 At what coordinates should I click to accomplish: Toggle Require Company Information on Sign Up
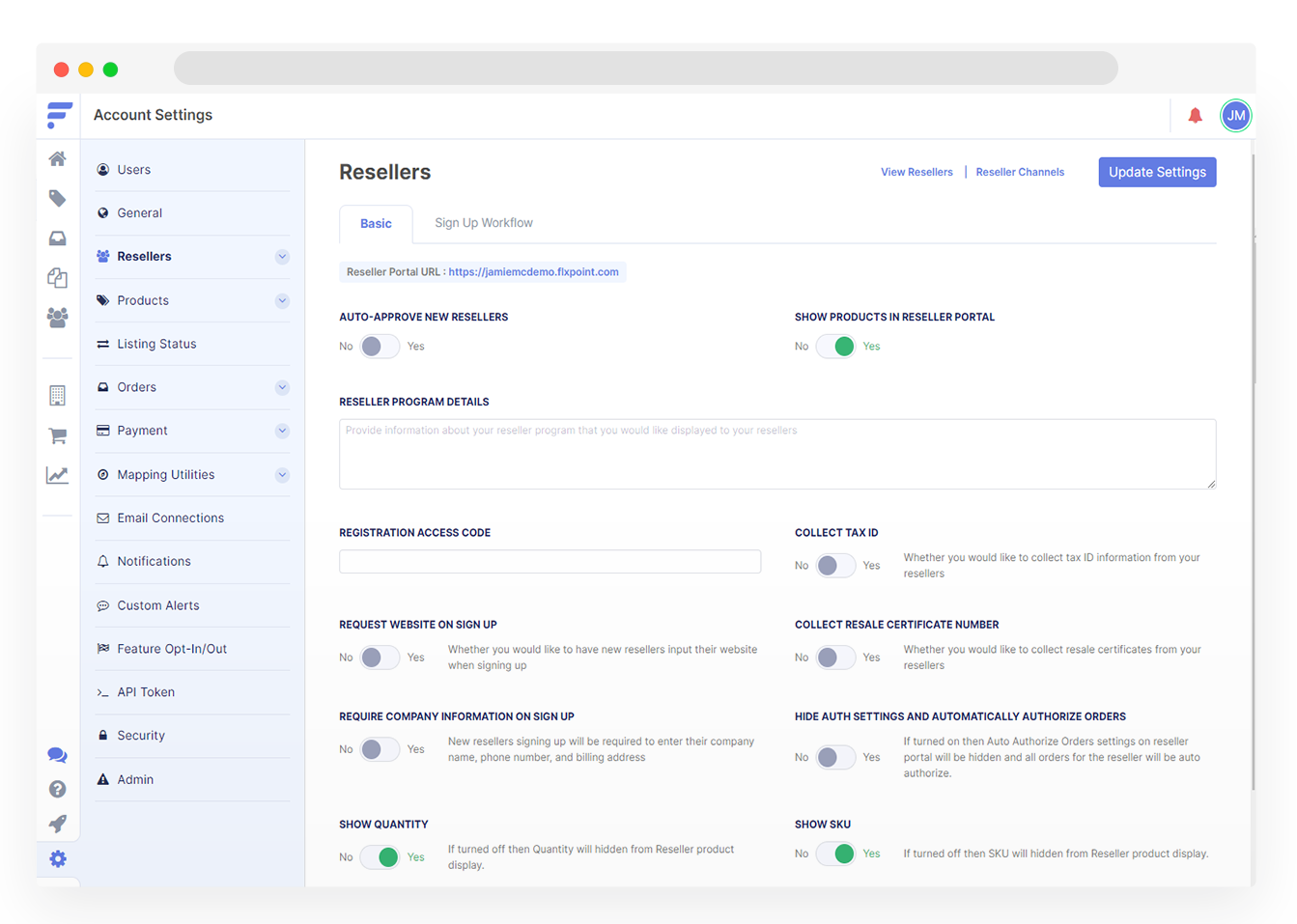380,749
